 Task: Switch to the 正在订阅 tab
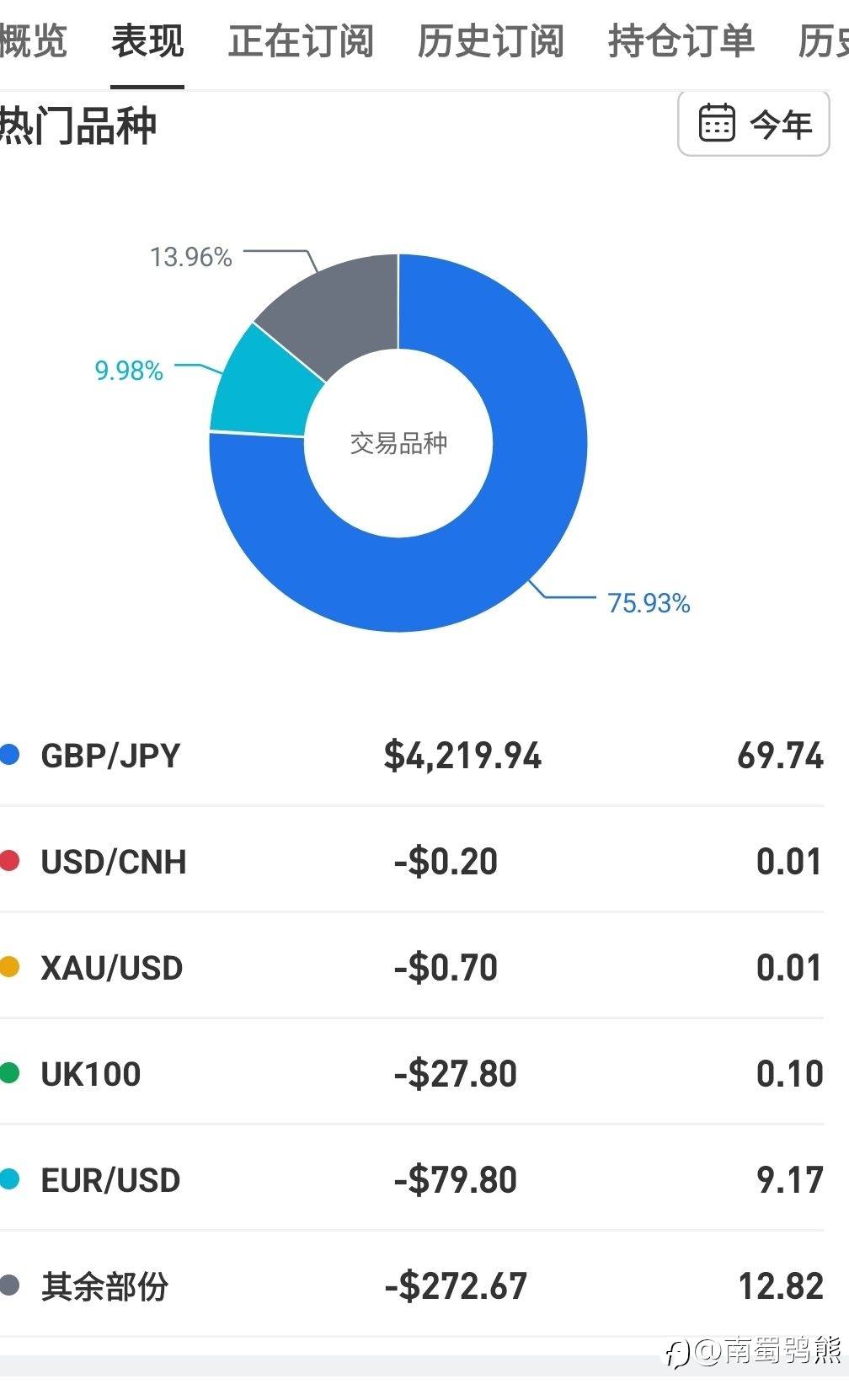301,41
